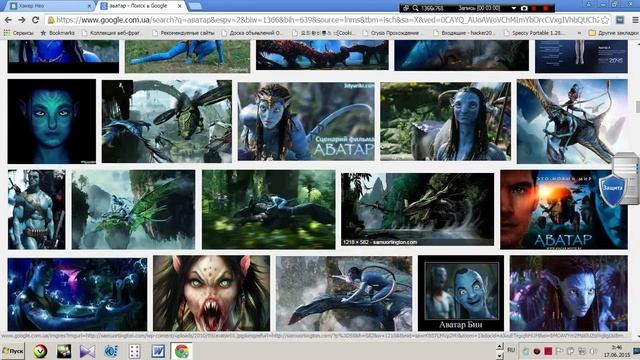The height and width of the screenshot is (360, 640).
Task: Open a new tab
Action: coord(195,6)
